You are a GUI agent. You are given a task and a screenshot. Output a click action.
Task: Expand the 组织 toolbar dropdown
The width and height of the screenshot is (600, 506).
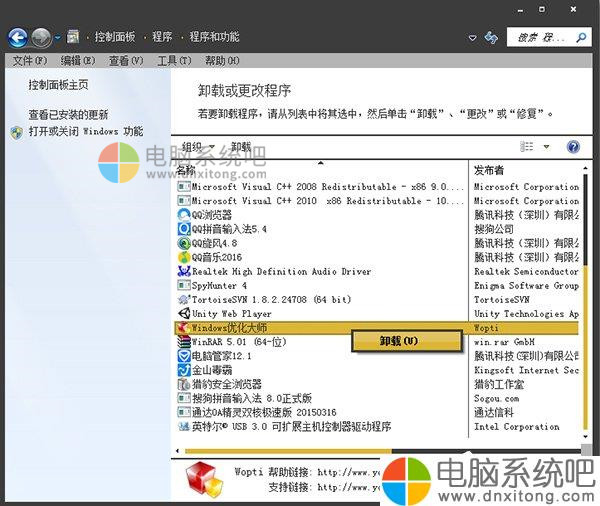tap(198, 147)
